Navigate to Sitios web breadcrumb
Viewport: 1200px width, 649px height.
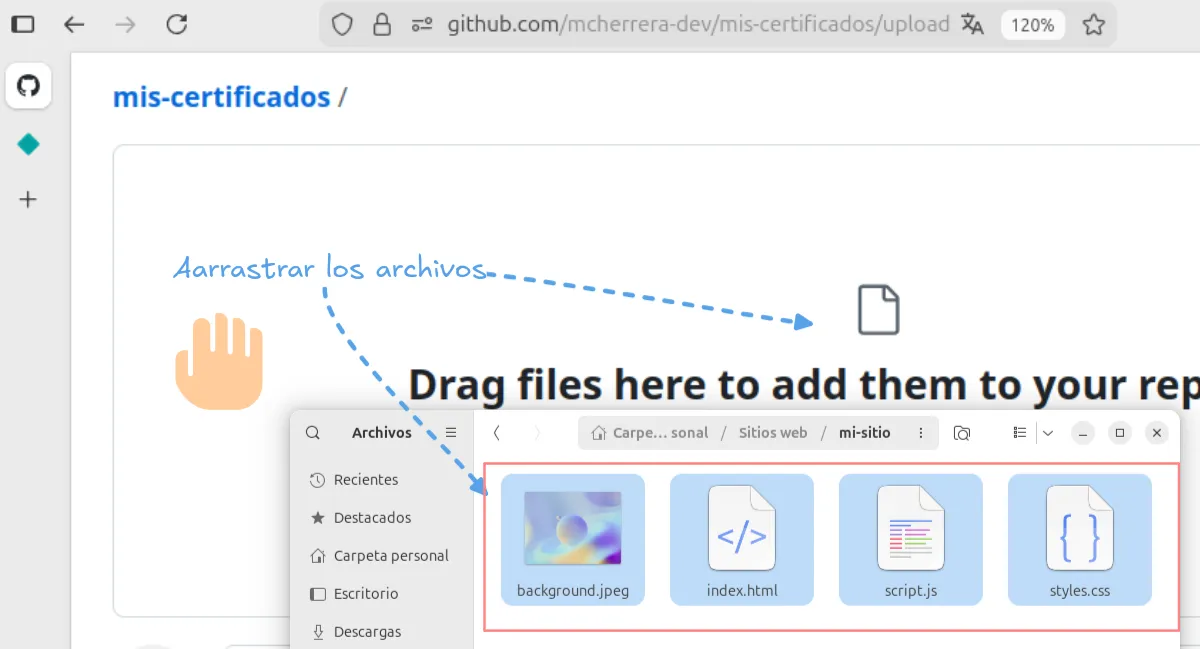[772, 433]
